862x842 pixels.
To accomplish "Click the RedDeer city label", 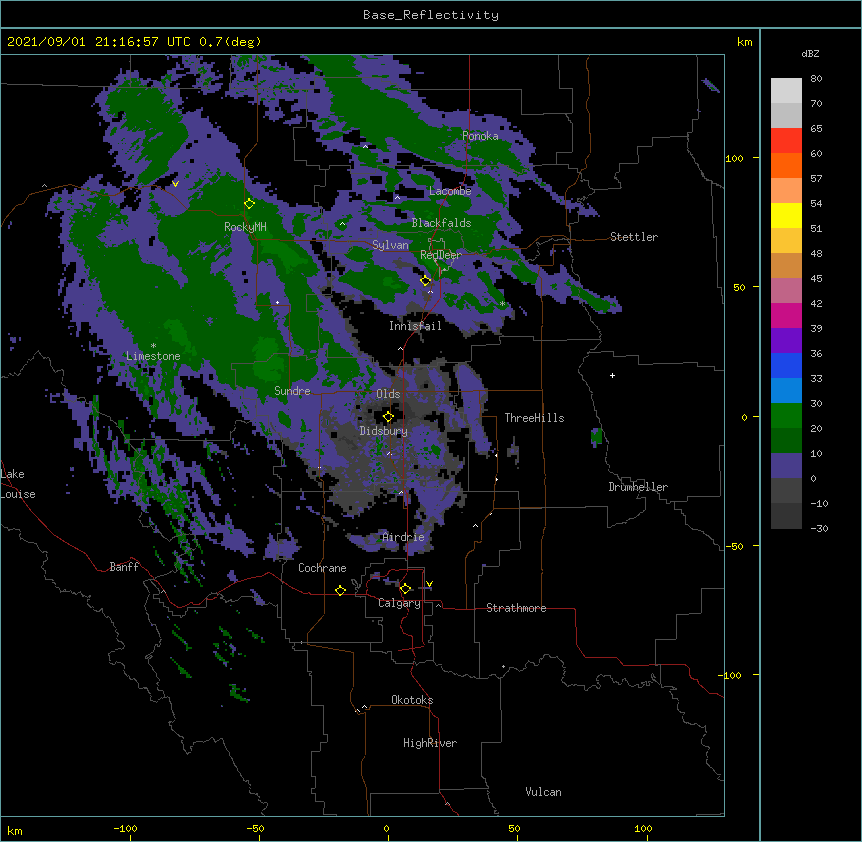I will click(x=441, y=255).
